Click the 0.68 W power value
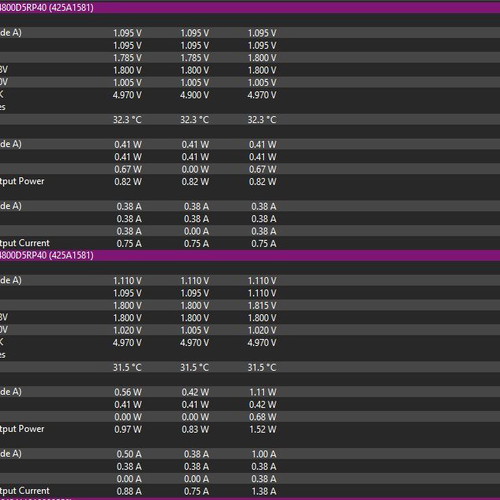Screen dimensions: 500x500 click(x=263, y=417)
